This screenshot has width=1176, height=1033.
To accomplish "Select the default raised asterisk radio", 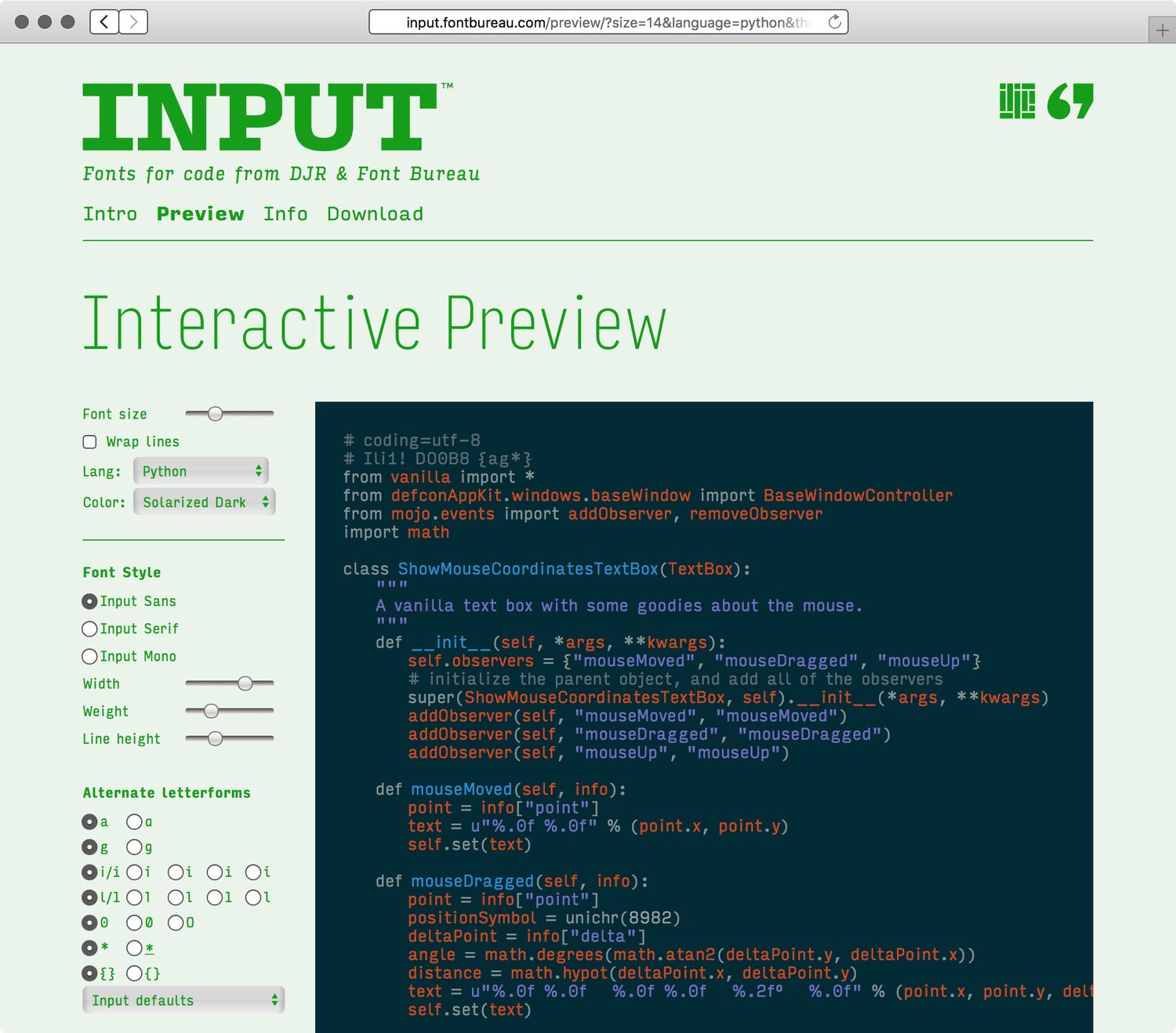I will (x=89, y=948).
